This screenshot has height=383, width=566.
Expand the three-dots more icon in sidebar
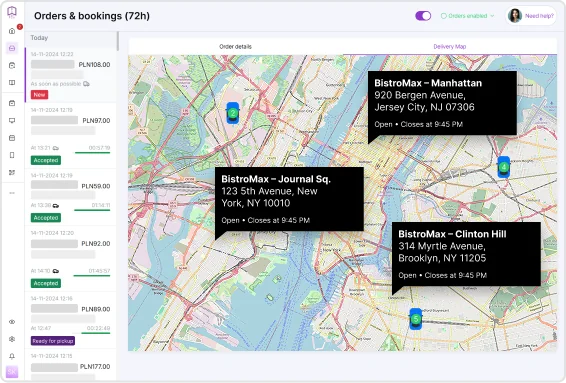pos(12,193)
